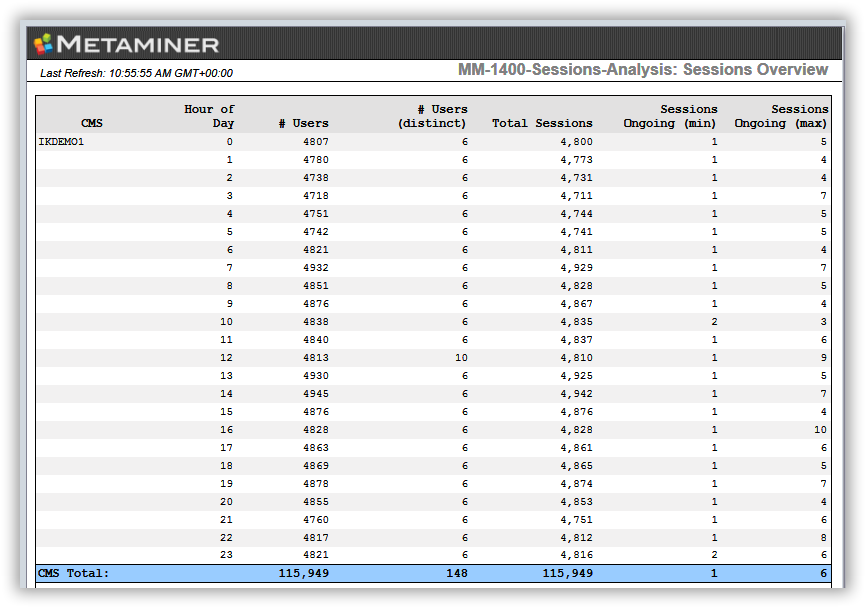Click users value 4718
This screenshot has height=608, width=866.
pos(316,195)
